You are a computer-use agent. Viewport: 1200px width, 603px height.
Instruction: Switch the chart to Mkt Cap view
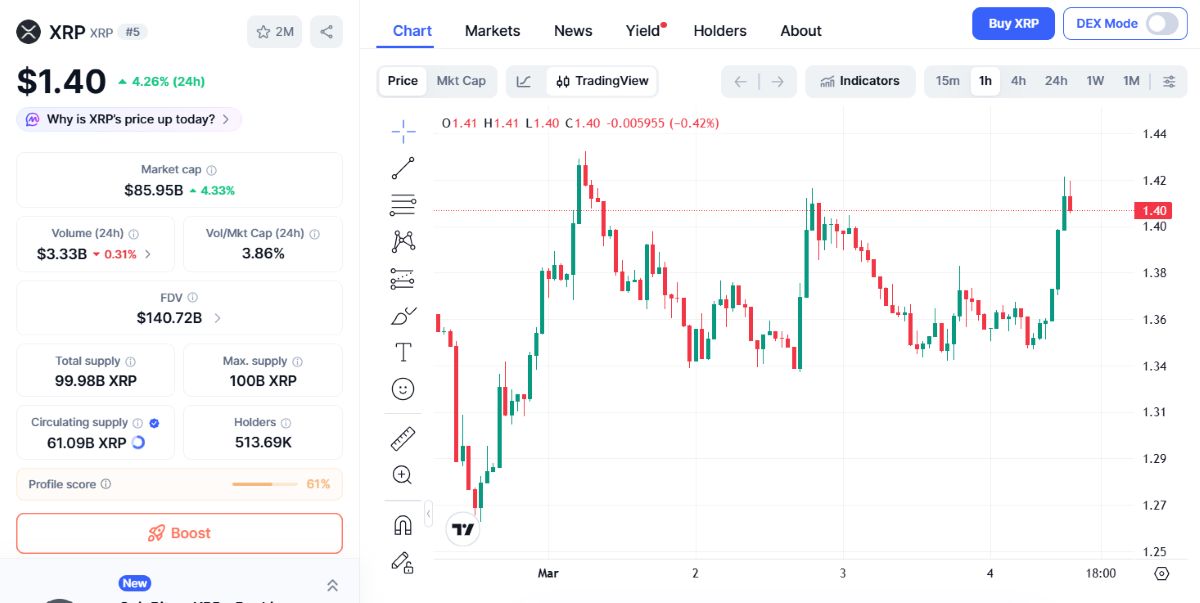point(461,81)
